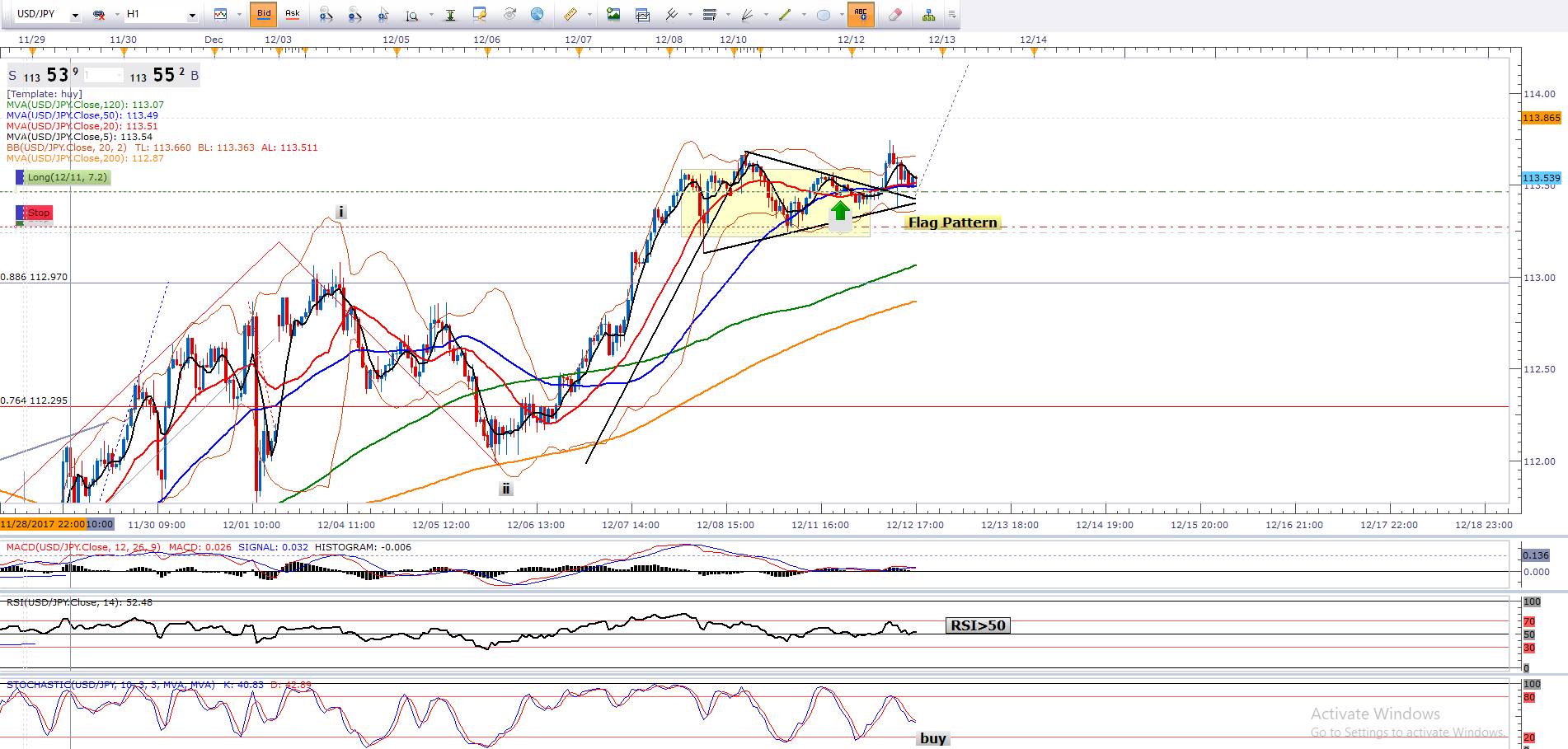Click the zoom out magnifier icon

pyautogui.click(x=354, y=14)
